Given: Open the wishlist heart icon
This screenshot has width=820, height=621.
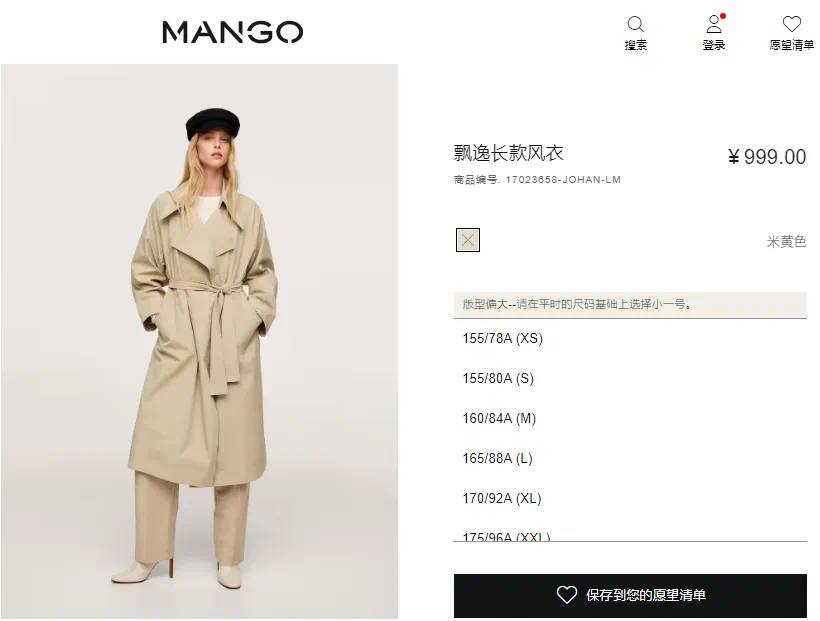Looking at the screenshot, I should click(x=791, y=24).
